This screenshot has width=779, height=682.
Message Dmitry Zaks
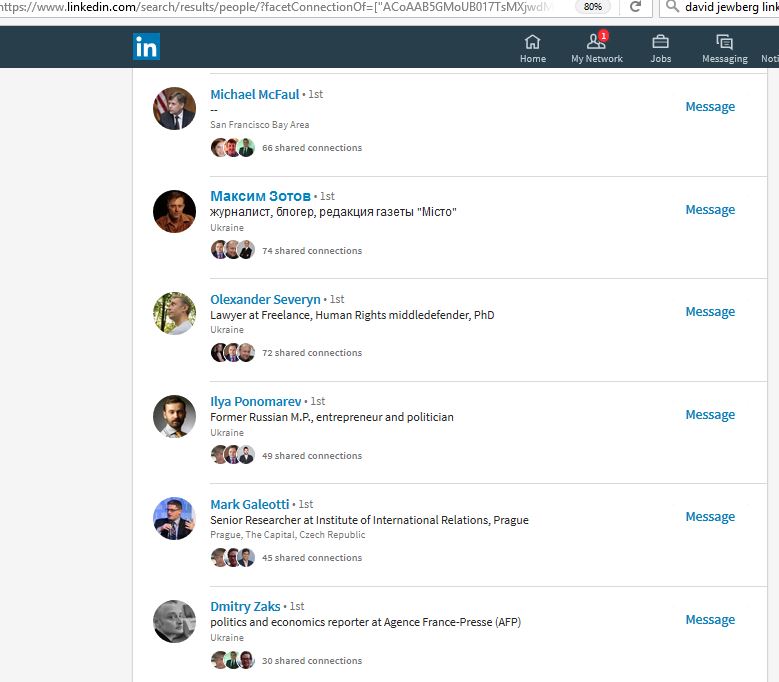[x=710, y=620]
